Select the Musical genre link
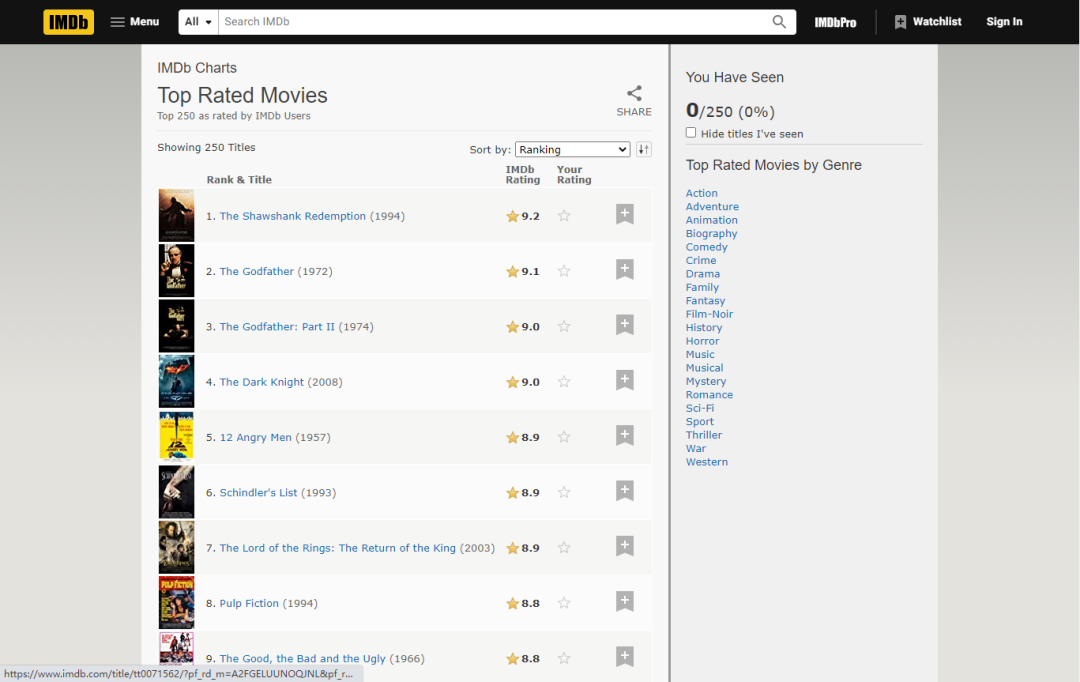The height and width of the screenshot is (682, 1080). pyautogui.click(x=705, y=368)
